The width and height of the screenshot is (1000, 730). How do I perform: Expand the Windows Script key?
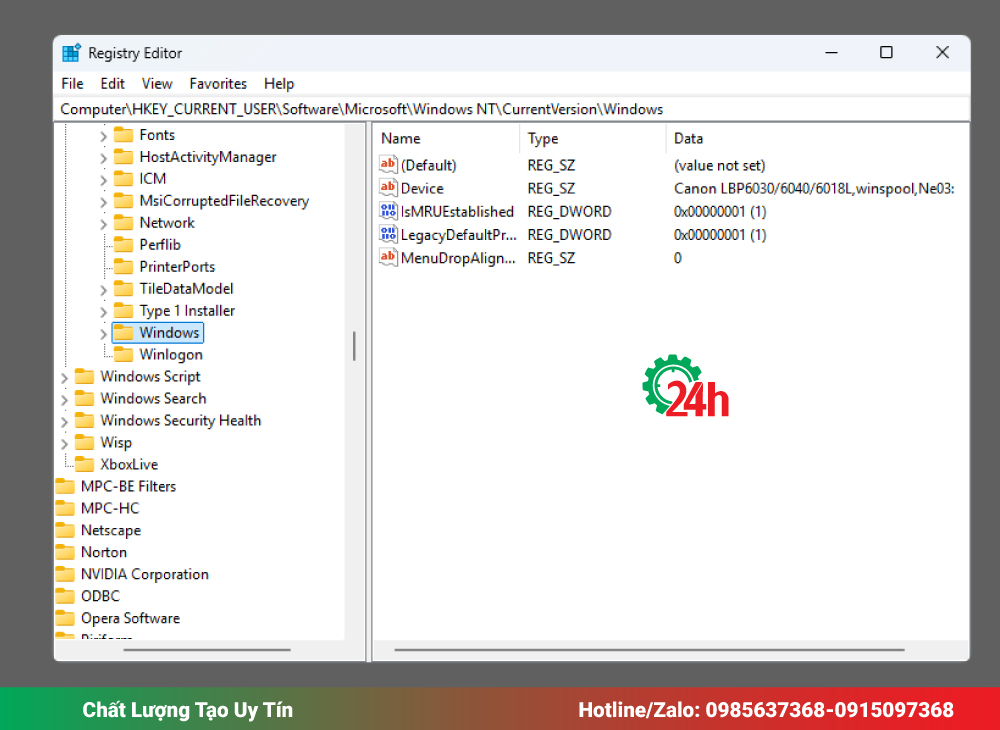click(x=64, y=377)
